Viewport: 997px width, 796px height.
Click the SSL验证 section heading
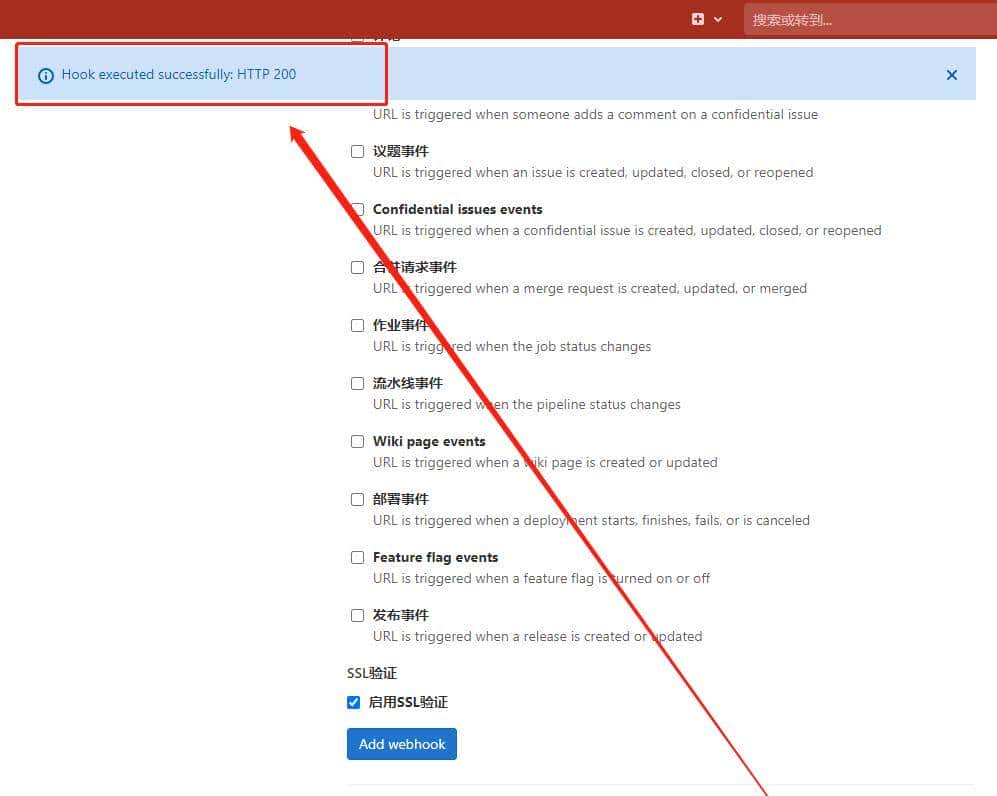[370, 673]
